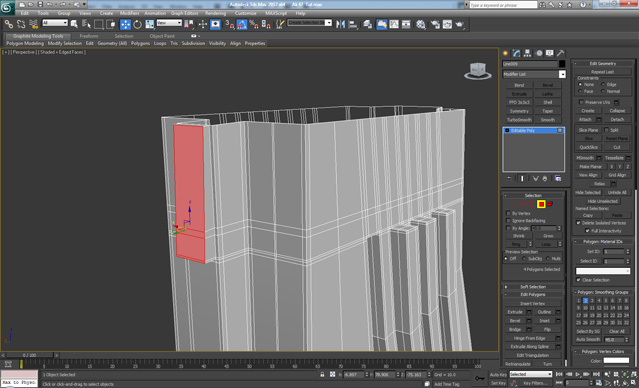Click the object color swatch beside Line009
This screenshot has height=388, width=639.
pos(562,64)
